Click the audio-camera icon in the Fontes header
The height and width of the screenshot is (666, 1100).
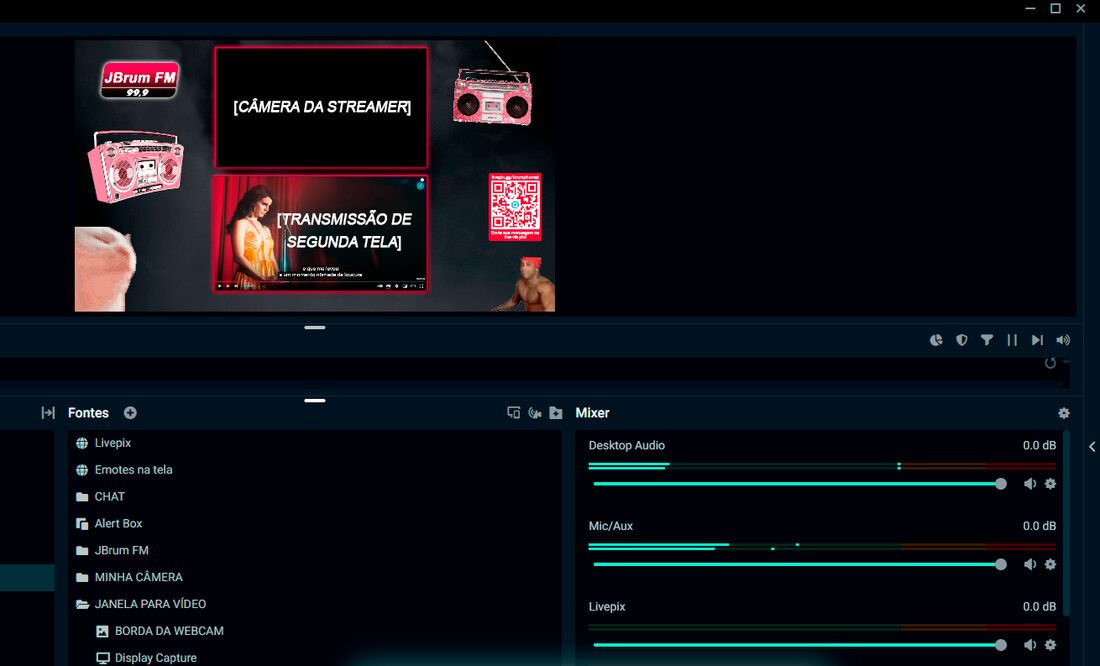click(535, 413)
